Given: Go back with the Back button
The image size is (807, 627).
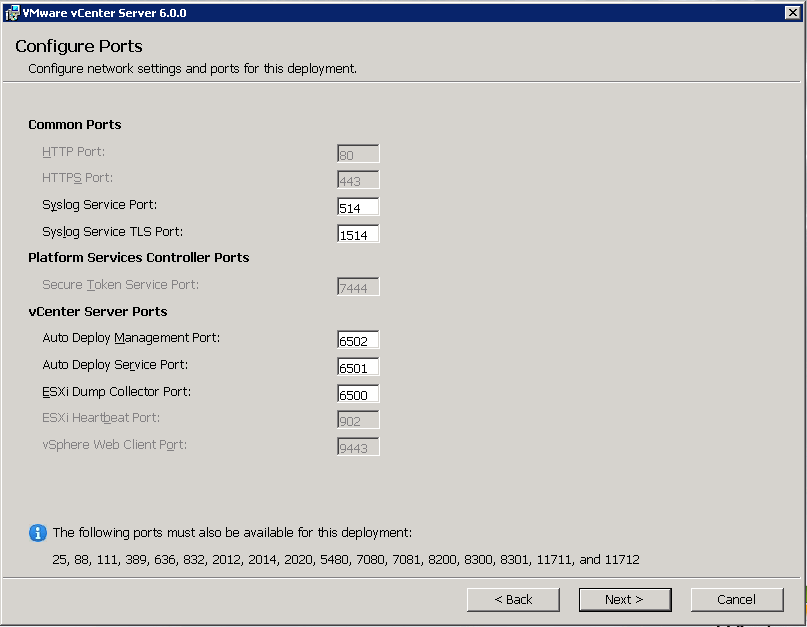Looking at the screenshot, I should pyautogui.click(x=513, y=599).
